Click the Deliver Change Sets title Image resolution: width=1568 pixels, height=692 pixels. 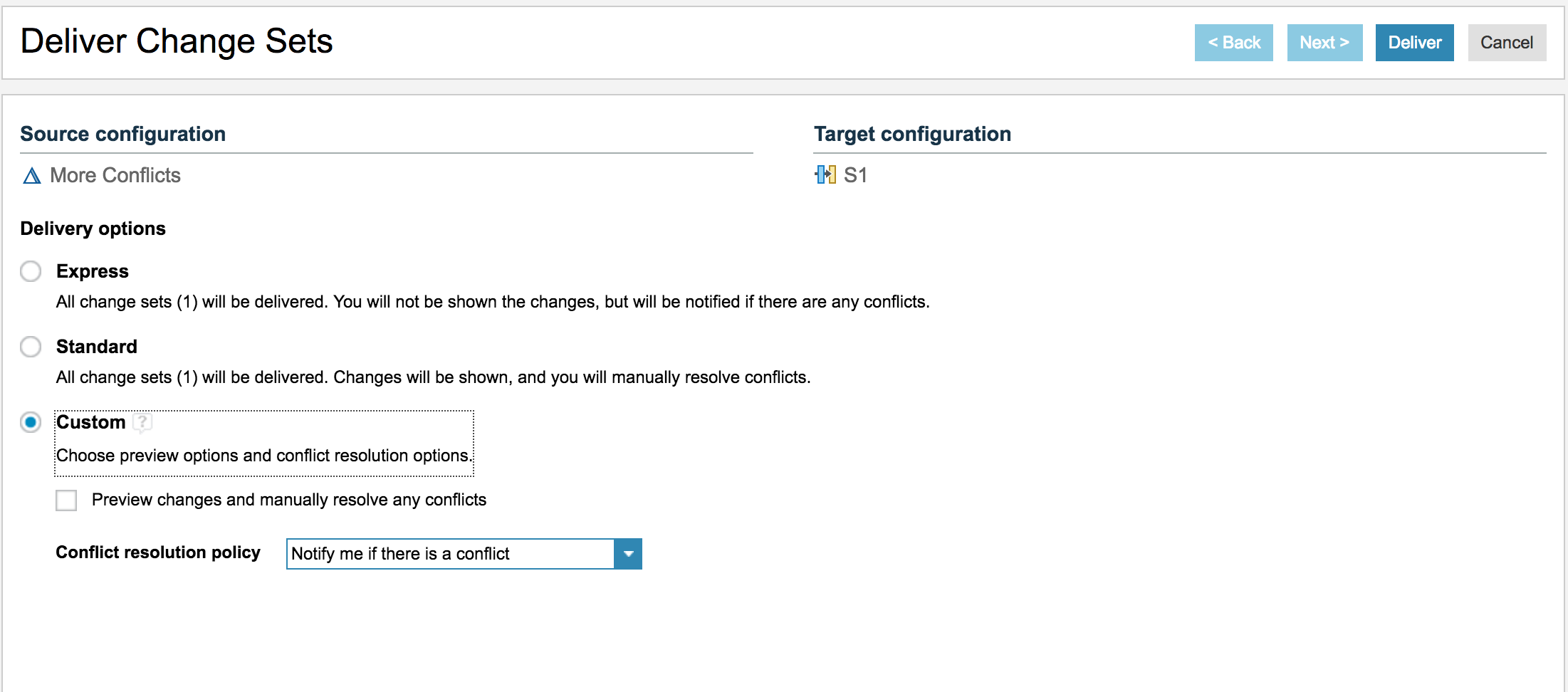tap(177, 41)
